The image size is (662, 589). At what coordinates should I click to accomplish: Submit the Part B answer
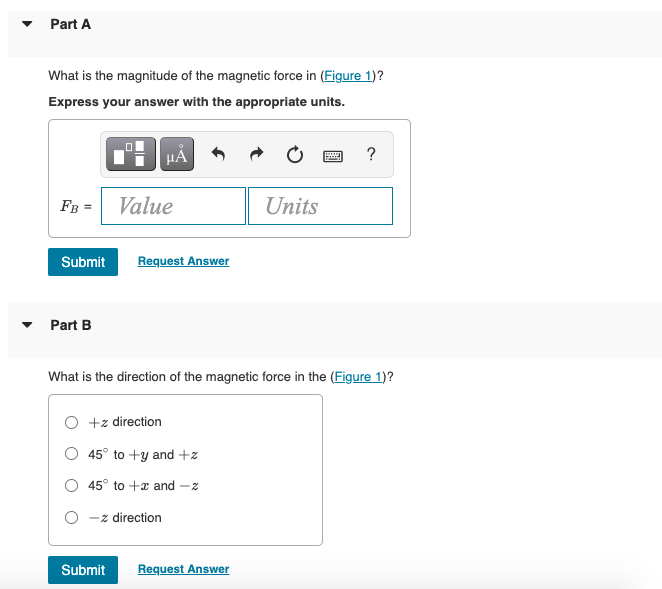click(83, 570)
